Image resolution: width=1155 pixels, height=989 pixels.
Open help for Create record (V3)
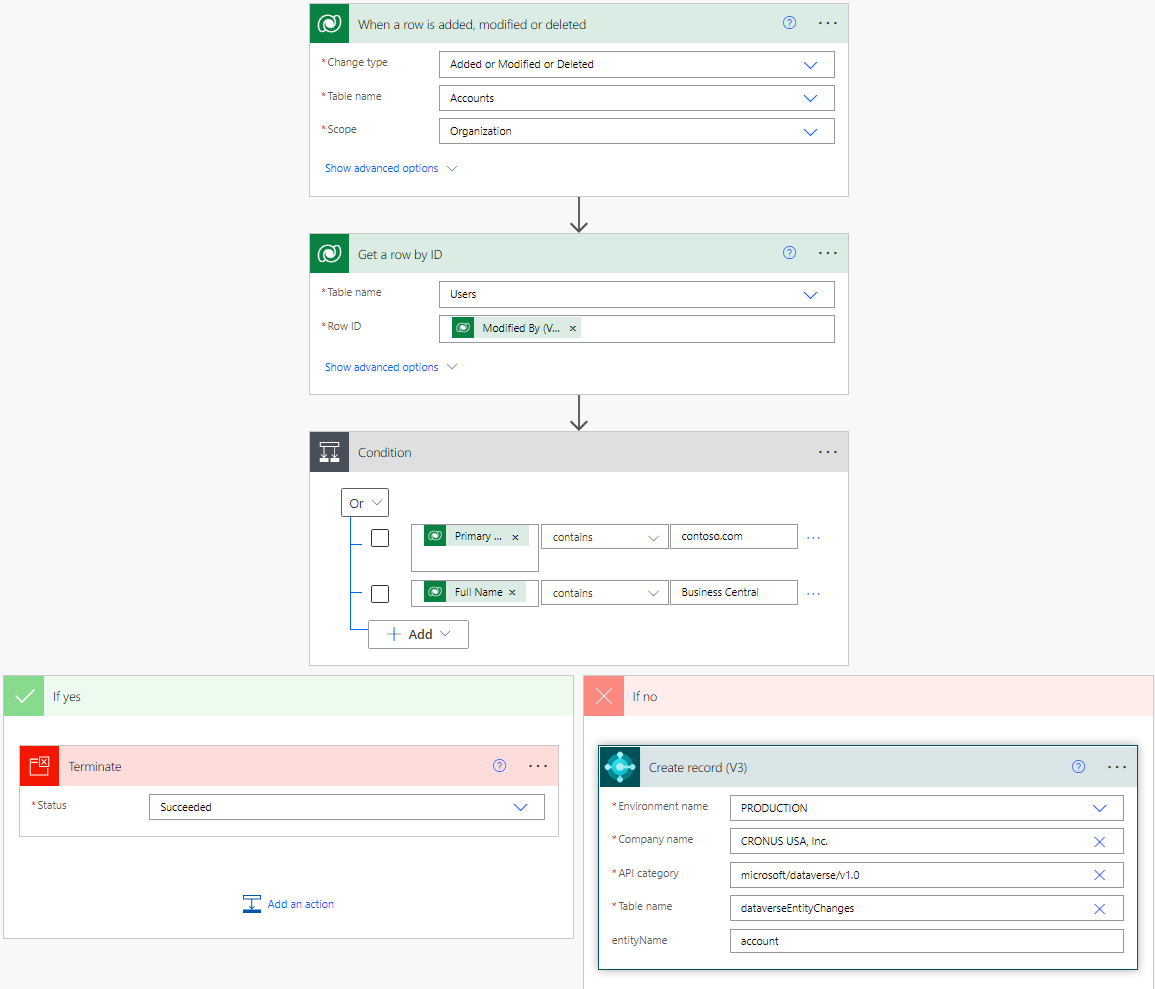[x=1078, y=767]
